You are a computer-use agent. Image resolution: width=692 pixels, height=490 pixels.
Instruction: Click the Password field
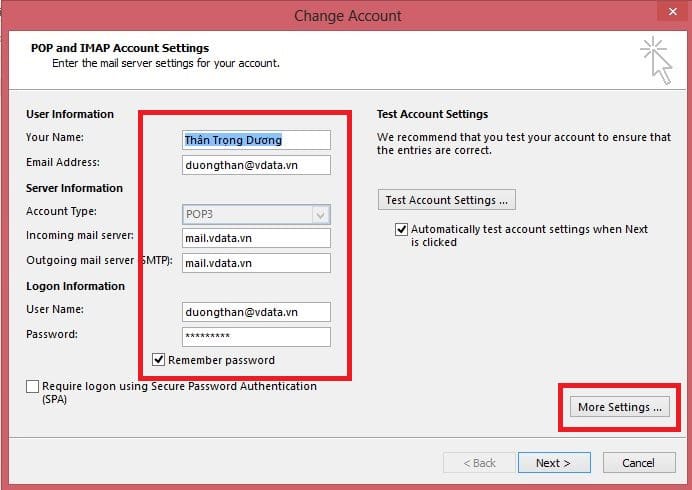256,337
